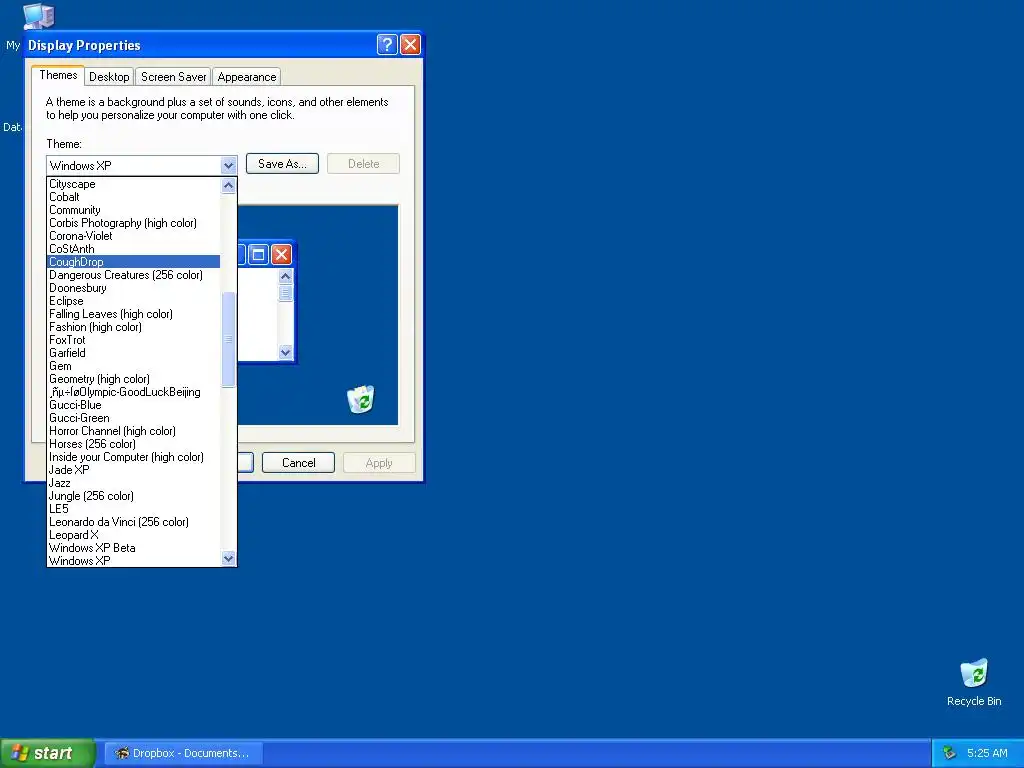The height and width of the screenshot is (768, 1024).
Task: Choose Geometry (high color) theme
Action: [x=134, y=379]
